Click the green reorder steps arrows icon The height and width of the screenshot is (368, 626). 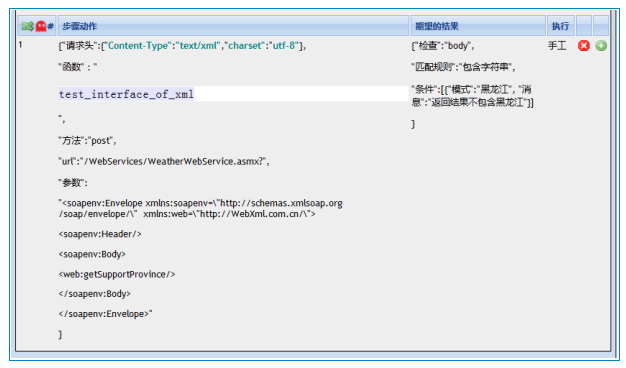[x=28, y=26]
